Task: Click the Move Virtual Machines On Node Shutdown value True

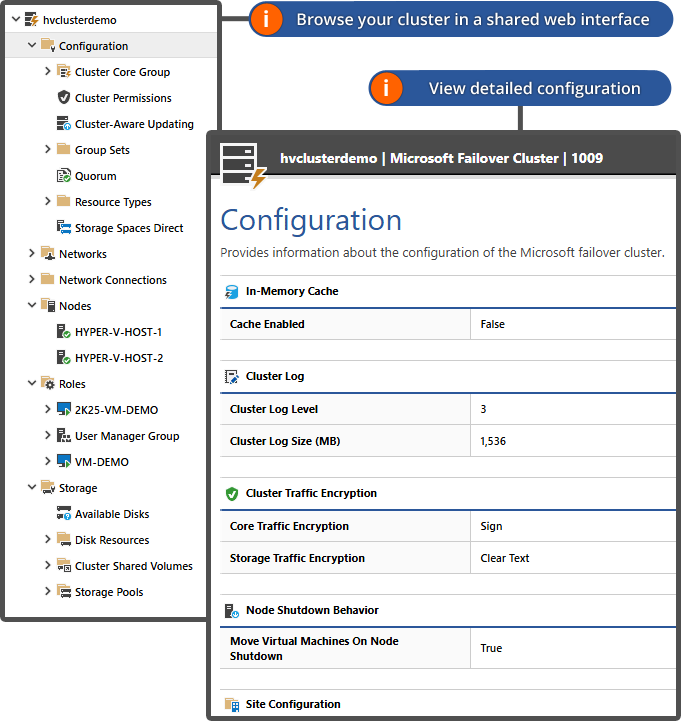Action: point(491,648)
